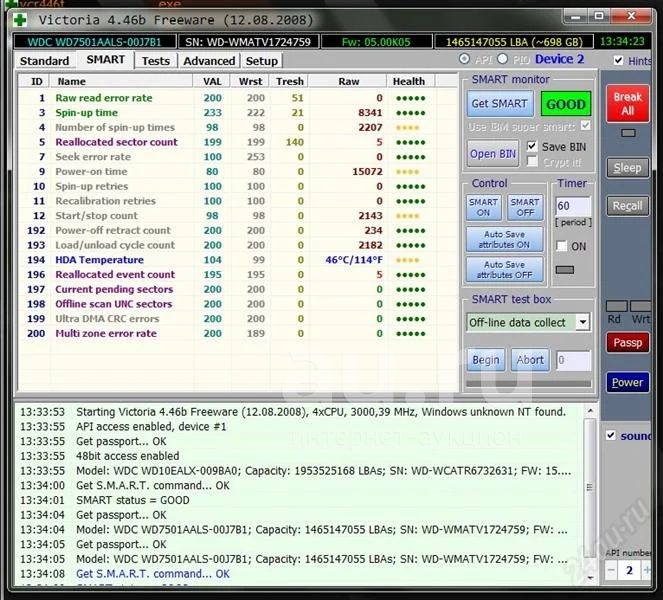
Task: Click the red Break All button
Action: [627, 104]
